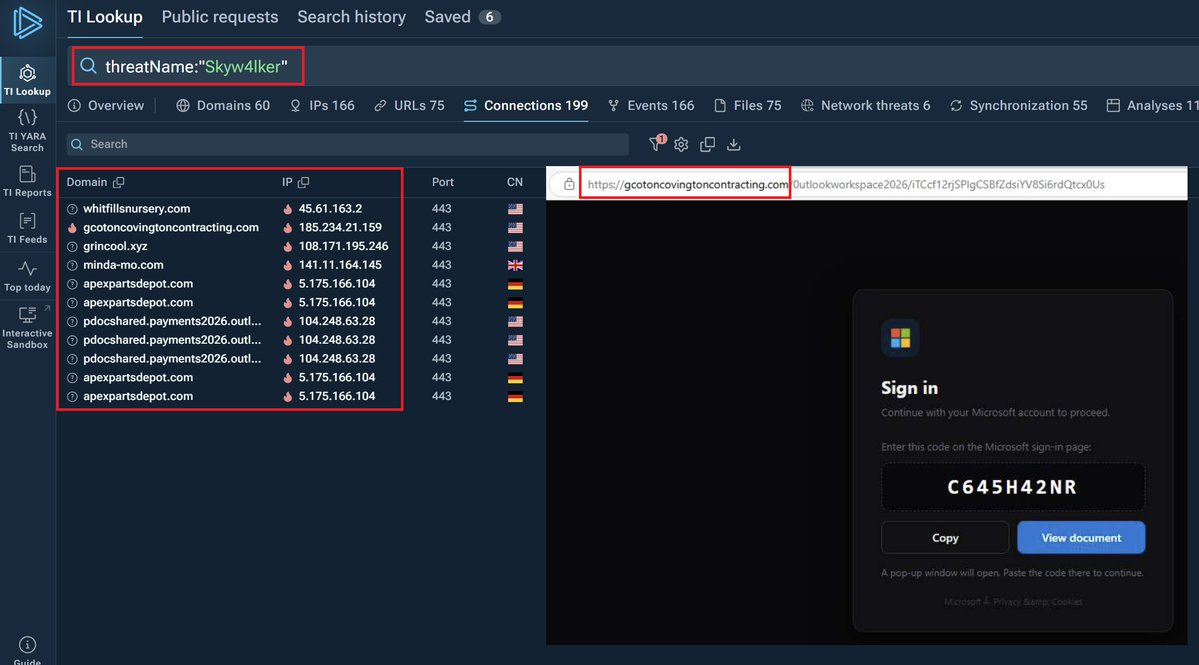Open table settings gear icon
This screenshot has width=1199, height=665.
(681, 144)
